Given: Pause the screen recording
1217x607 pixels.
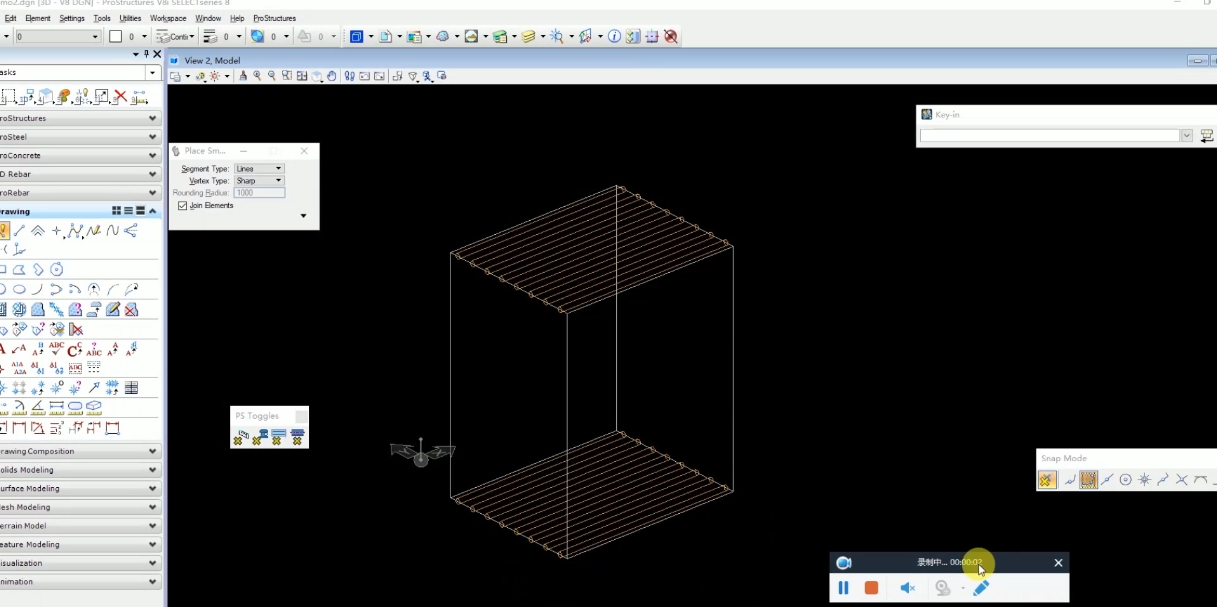Looking at the screenshot, I should click(x=843, y=588).
